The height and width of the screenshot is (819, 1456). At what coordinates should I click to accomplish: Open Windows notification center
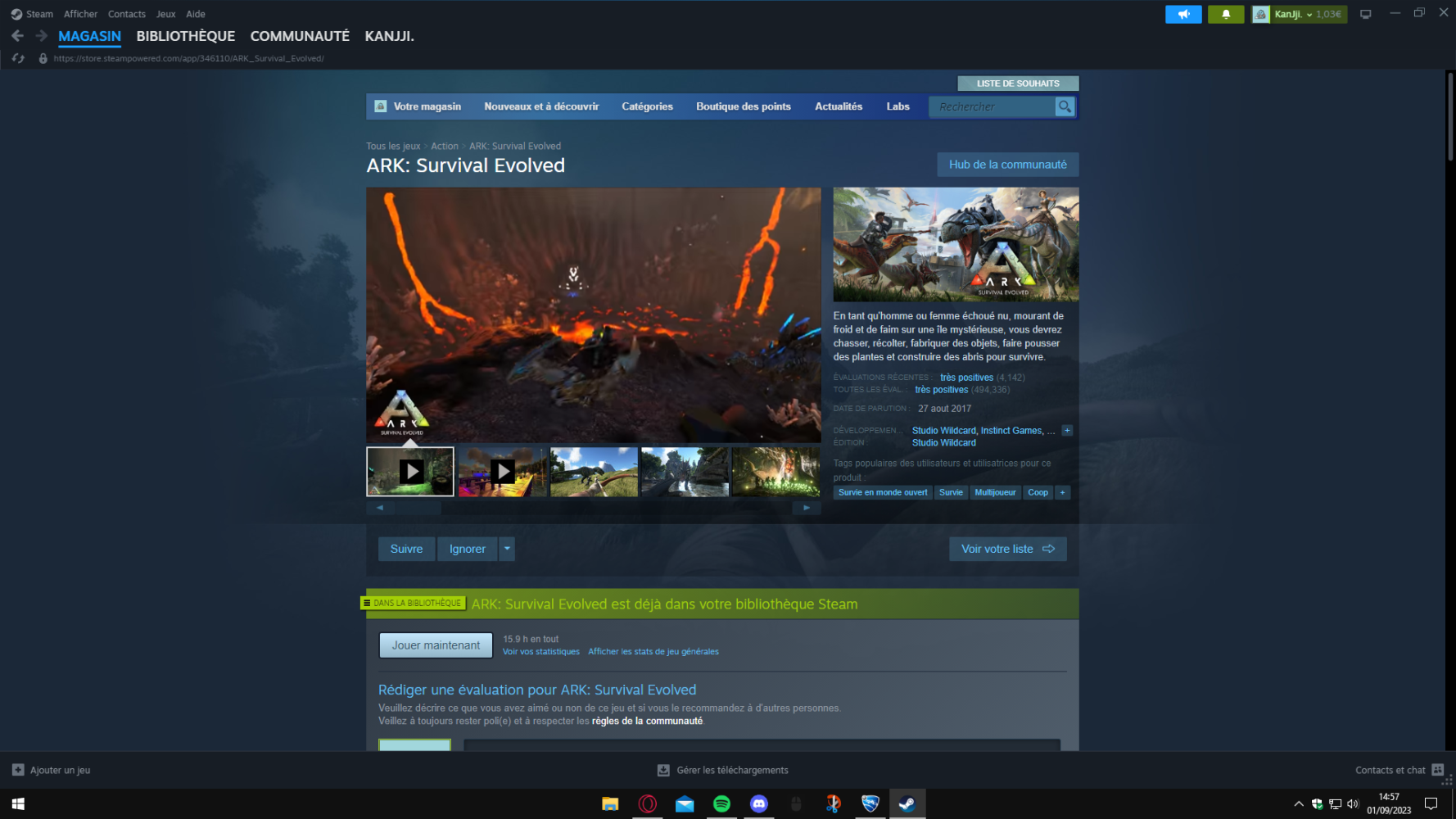click(x=1431, y=804)
